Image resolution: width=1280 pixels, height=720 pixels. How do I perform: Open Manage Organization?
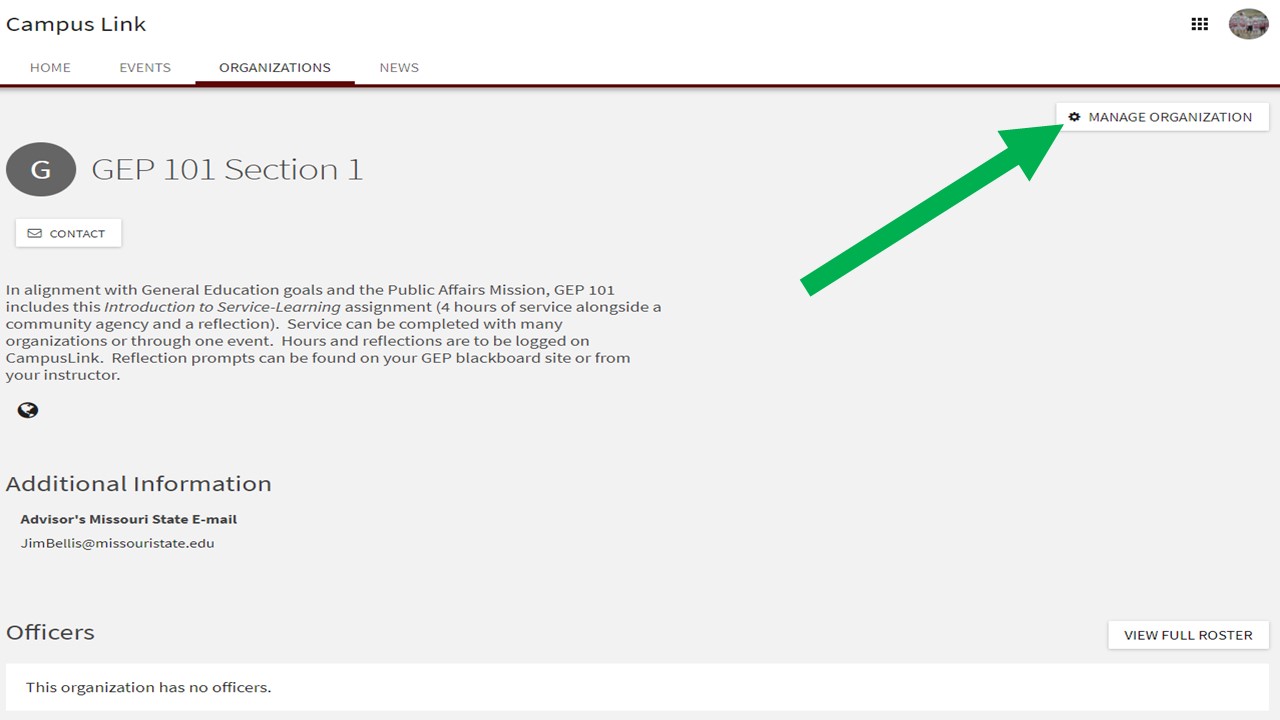[x=1163, y=117]
